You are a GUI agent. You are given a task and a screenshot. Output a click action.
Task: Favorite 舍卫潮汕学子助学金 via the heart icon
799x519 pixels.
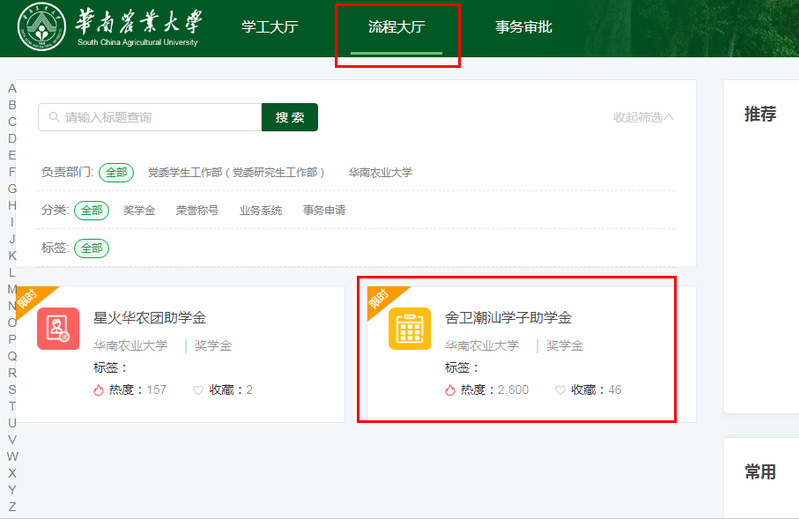[x=560, y=390]
